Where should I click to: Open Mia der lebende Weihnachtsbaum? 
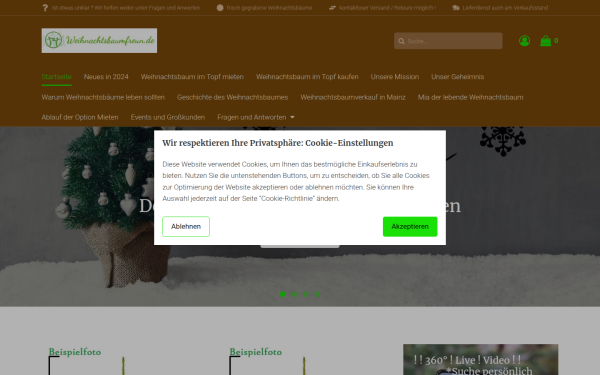pyautogui.click(x=471, y=97)
